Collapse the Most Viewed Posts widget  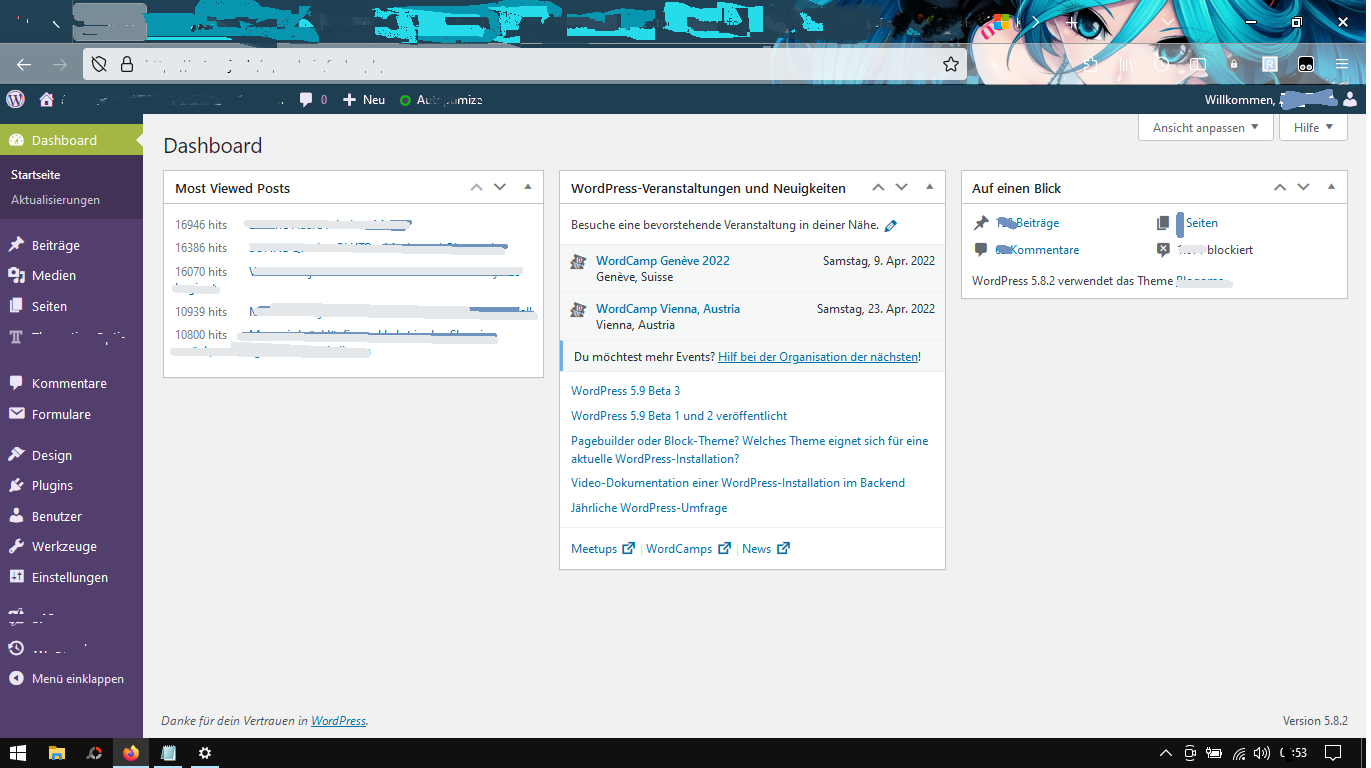pos(528,187)
